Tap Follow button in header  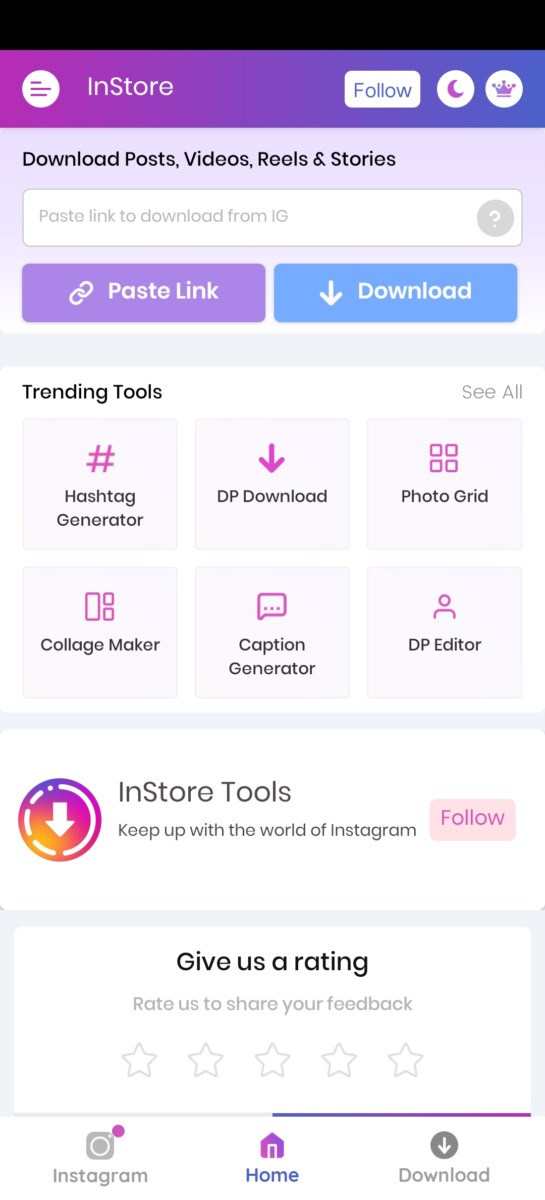(382, 90)
